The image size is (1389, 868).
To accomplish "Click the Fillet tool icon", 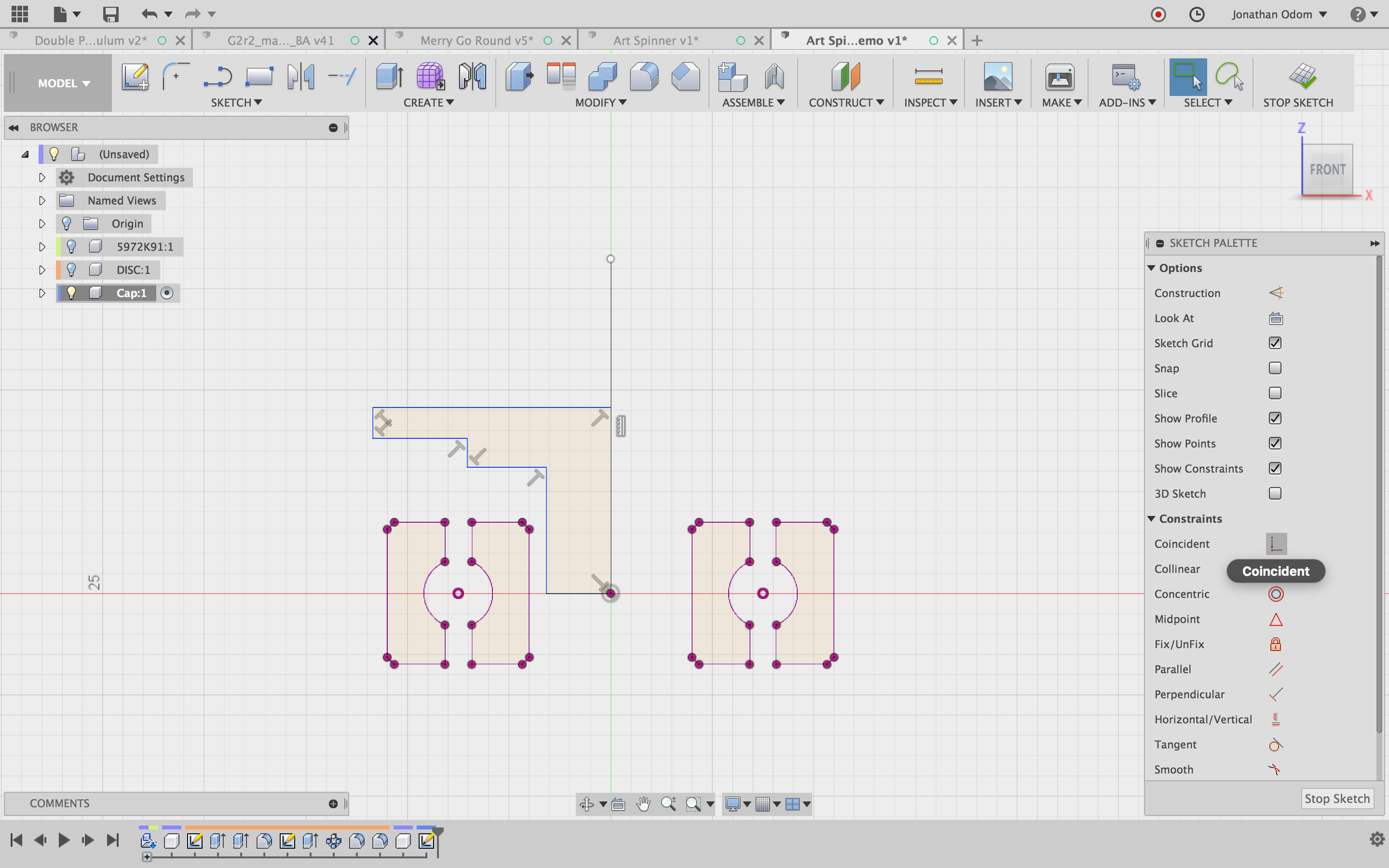I will click(644, 77).
